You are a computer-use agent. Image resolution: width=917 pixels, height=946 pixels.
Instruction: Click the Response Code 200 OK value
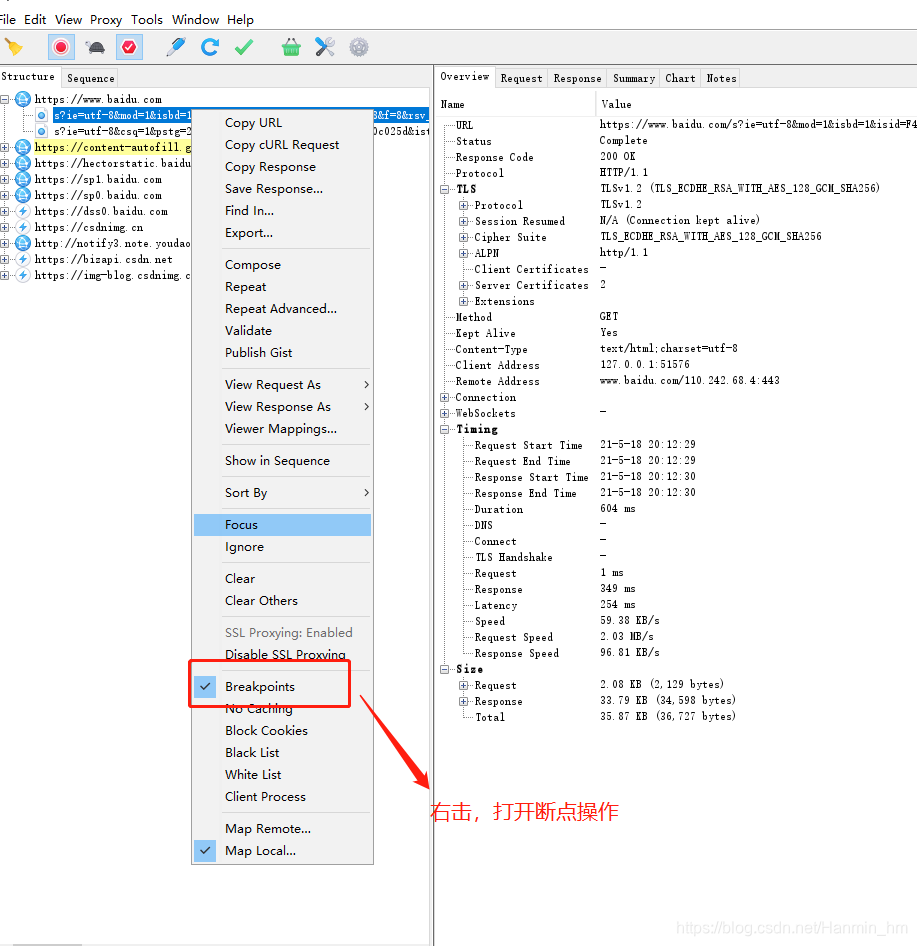click(617, 156)
